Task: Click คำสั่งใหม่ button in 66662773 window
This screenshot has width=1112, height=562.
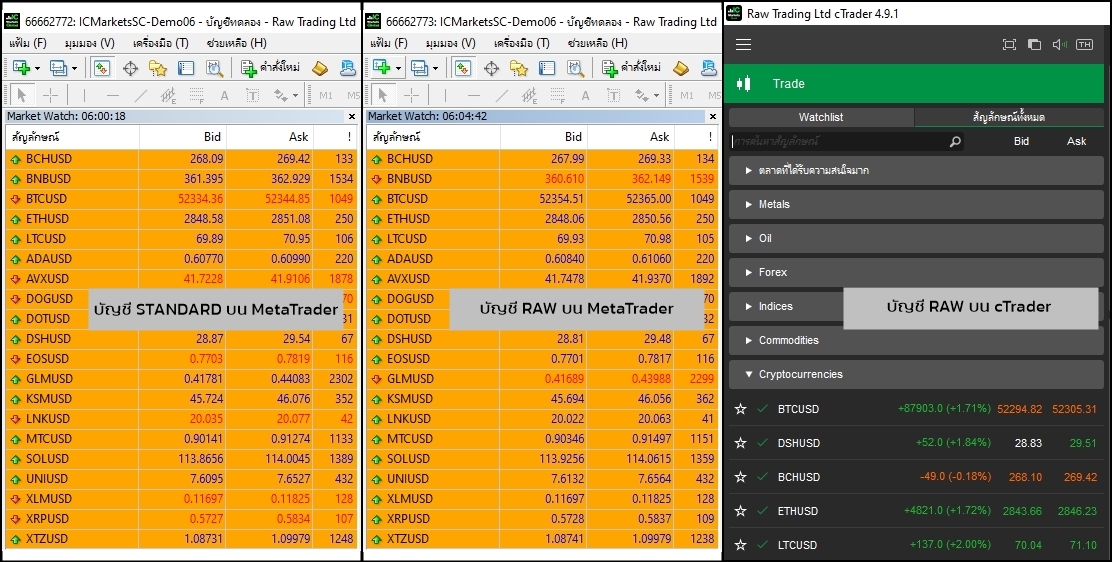Action: (x=631, y=68)
